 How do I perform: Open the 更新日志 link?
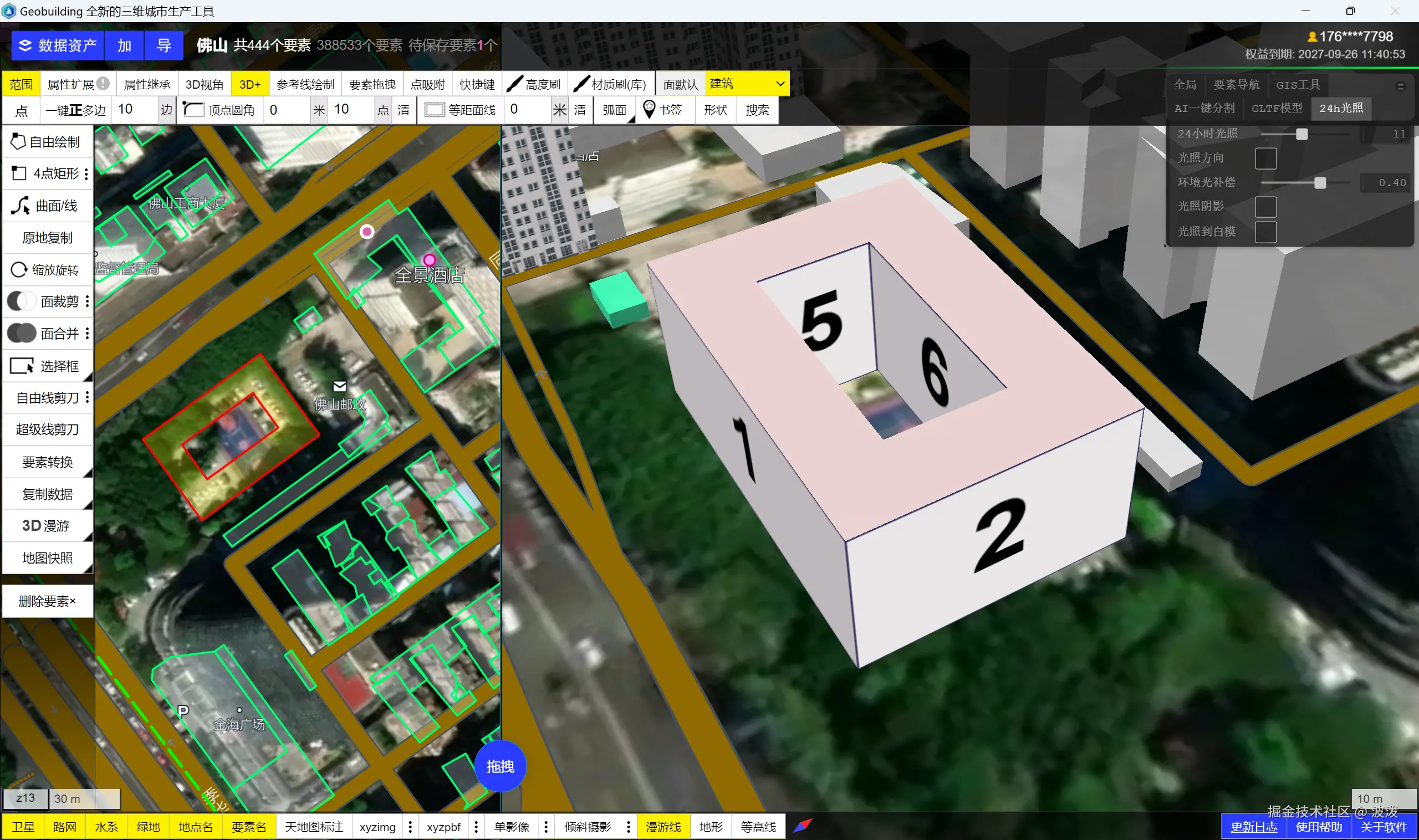(1254, 827)
